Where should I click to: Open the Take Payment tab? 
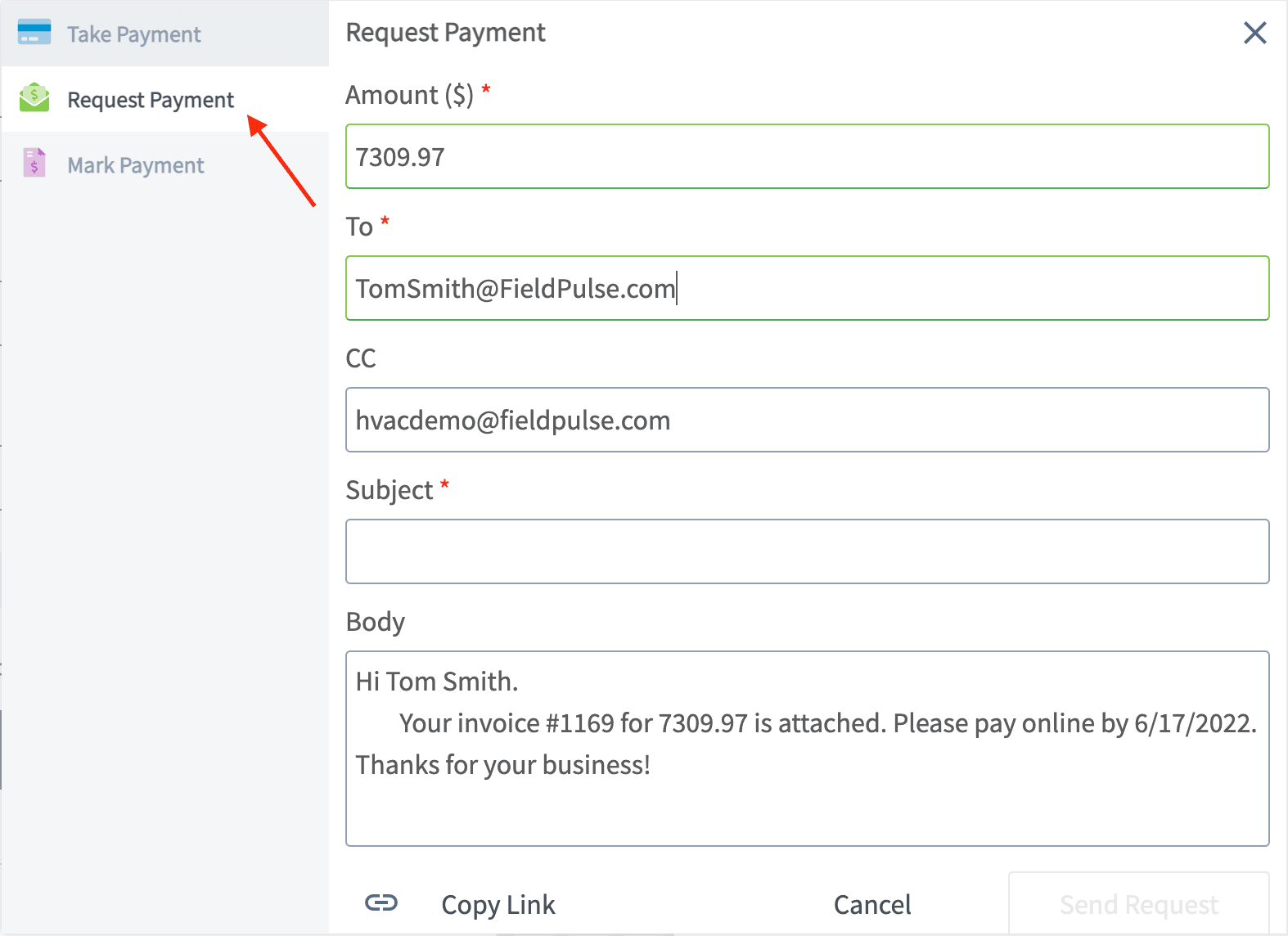pos(133,34)
